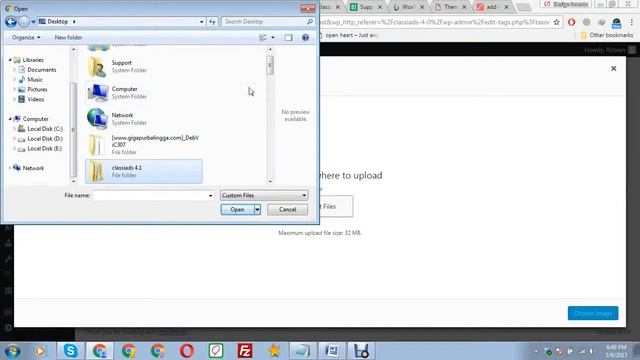
Task: Select the Network system folder item
Action: pos(143,119)
